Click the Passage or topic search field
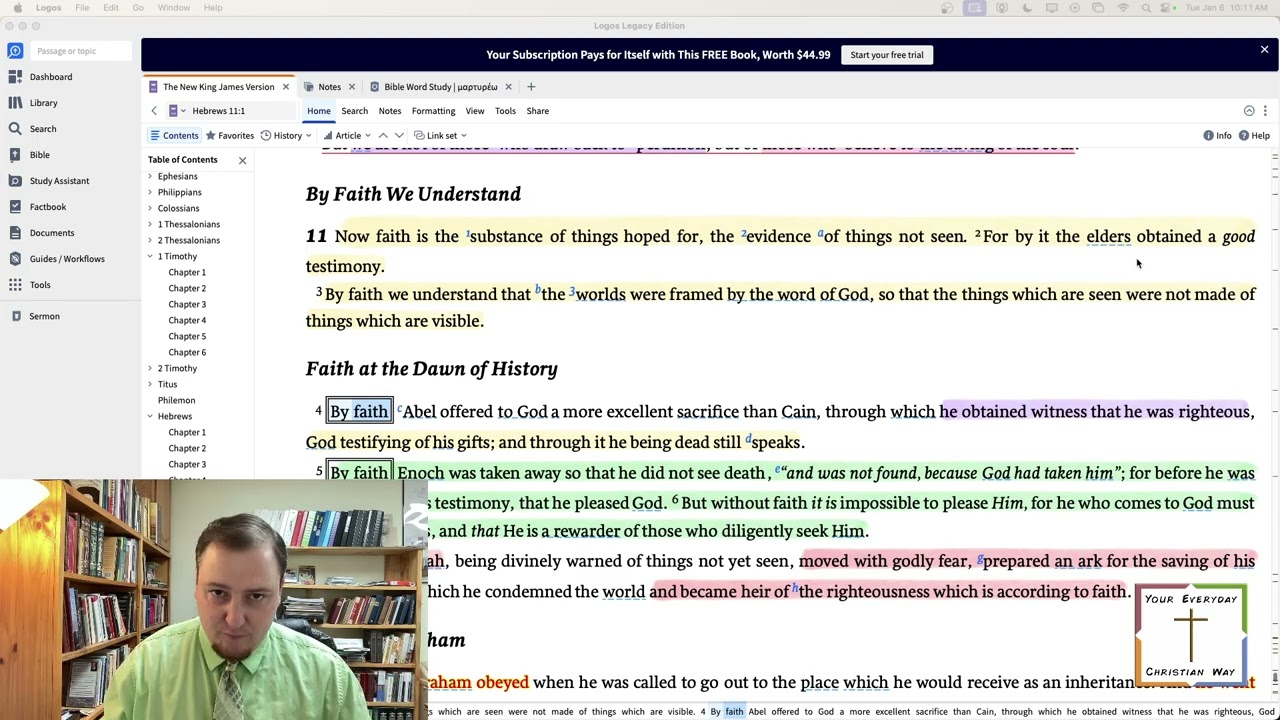1280x720 pixels. (82, 51)
